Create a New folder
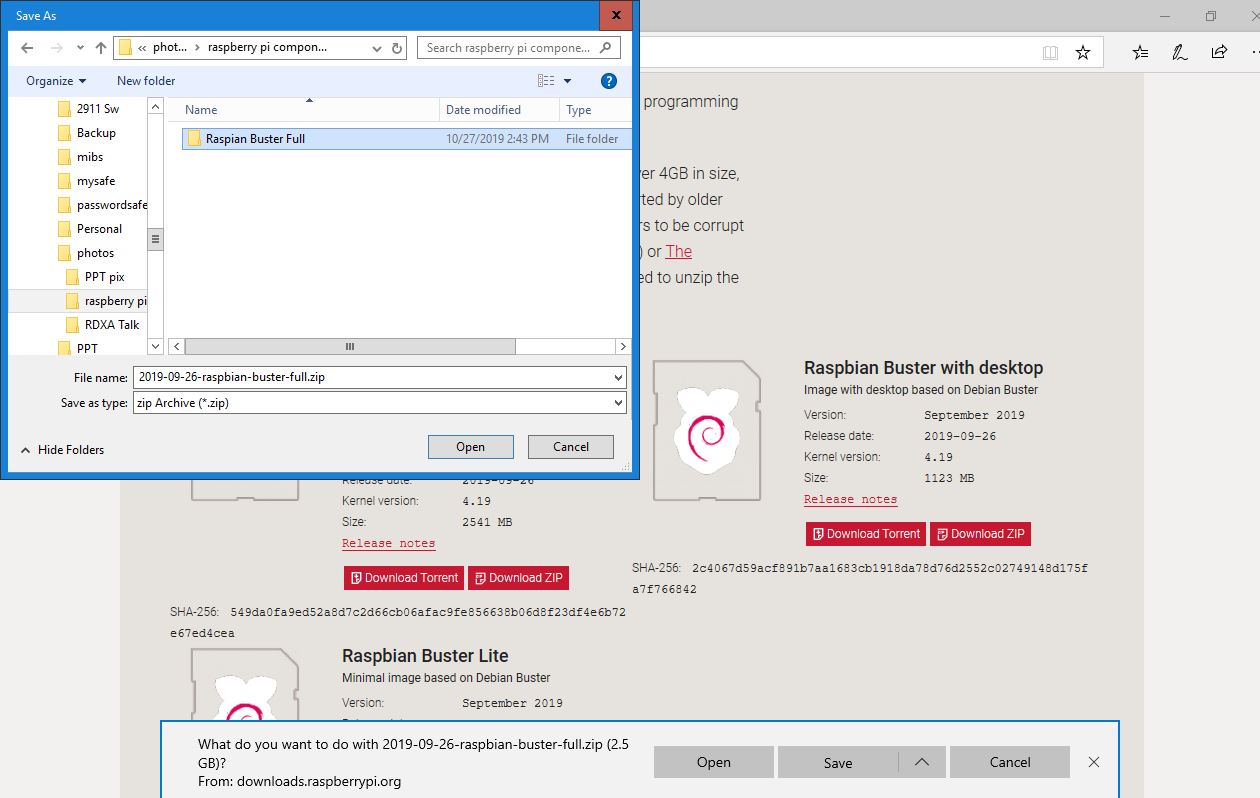The height and width of the screenshot is (798, 1260). tap(146, 81)
